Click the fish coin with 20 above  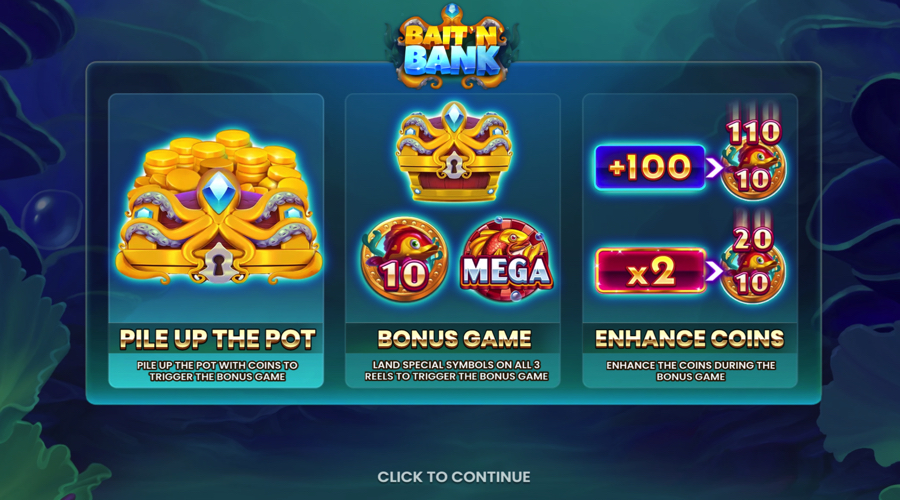752,274
